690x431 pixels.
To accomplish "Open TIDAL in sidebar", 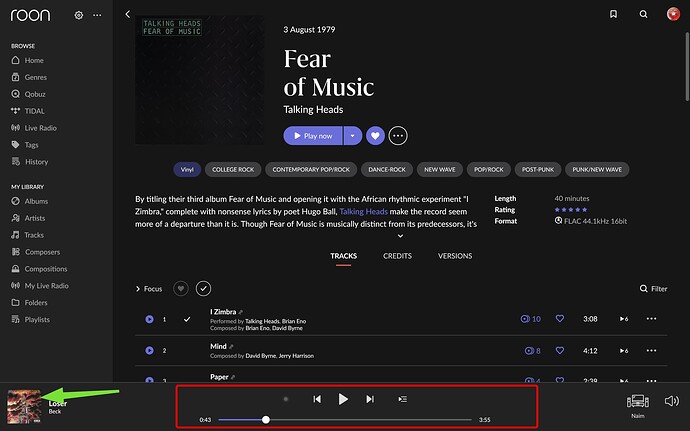I will point(28,111).
